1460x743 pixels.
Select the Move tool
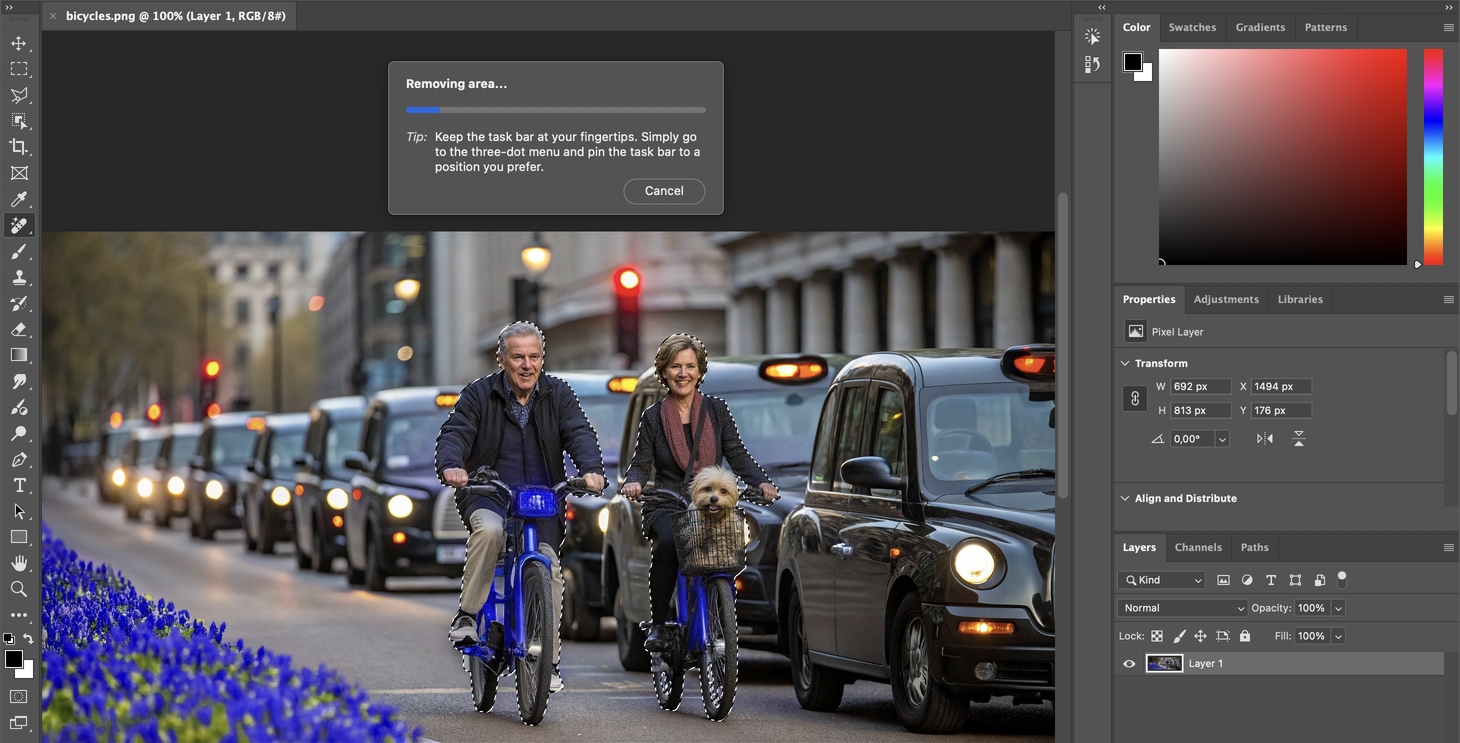[x=19, y=44]
